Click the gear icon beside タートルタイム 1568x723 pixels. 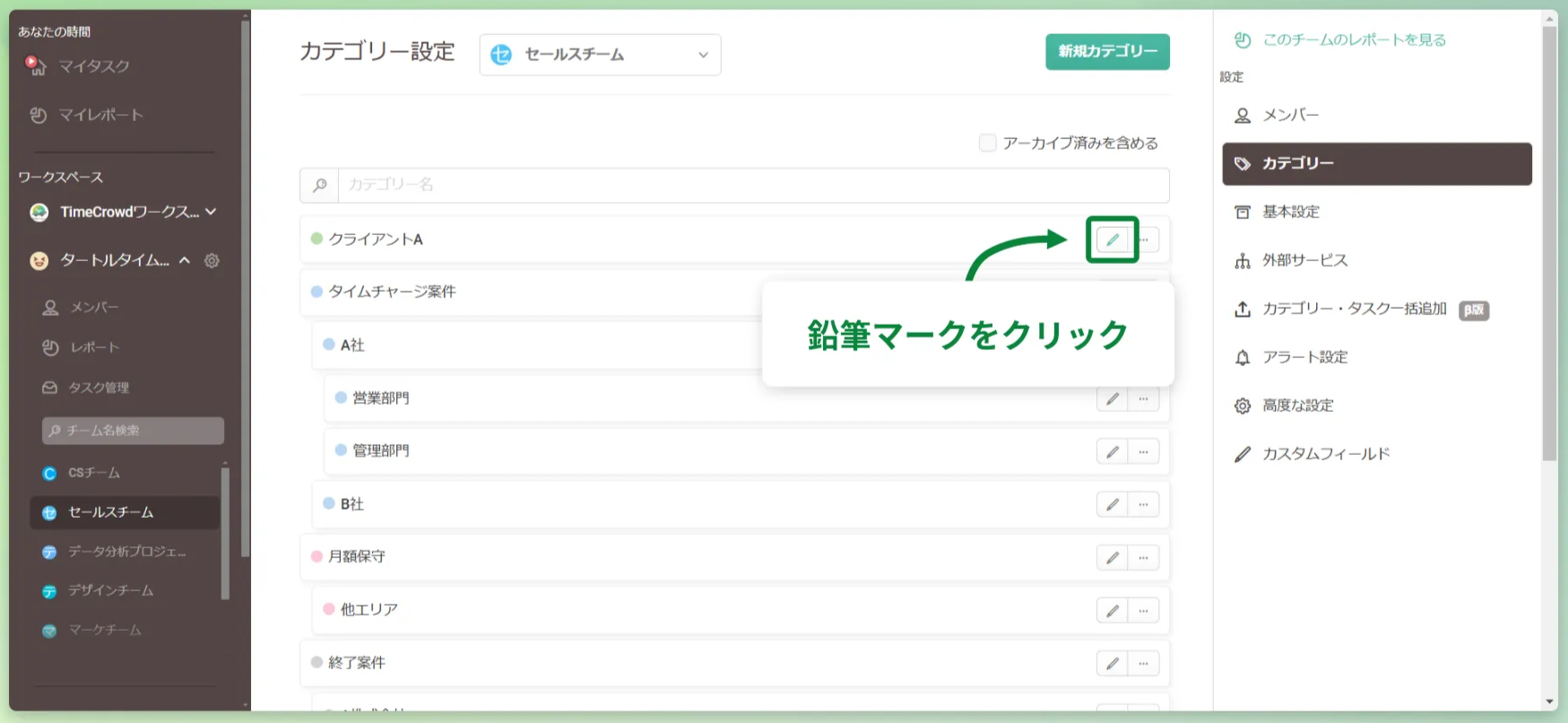click(212, 261)
